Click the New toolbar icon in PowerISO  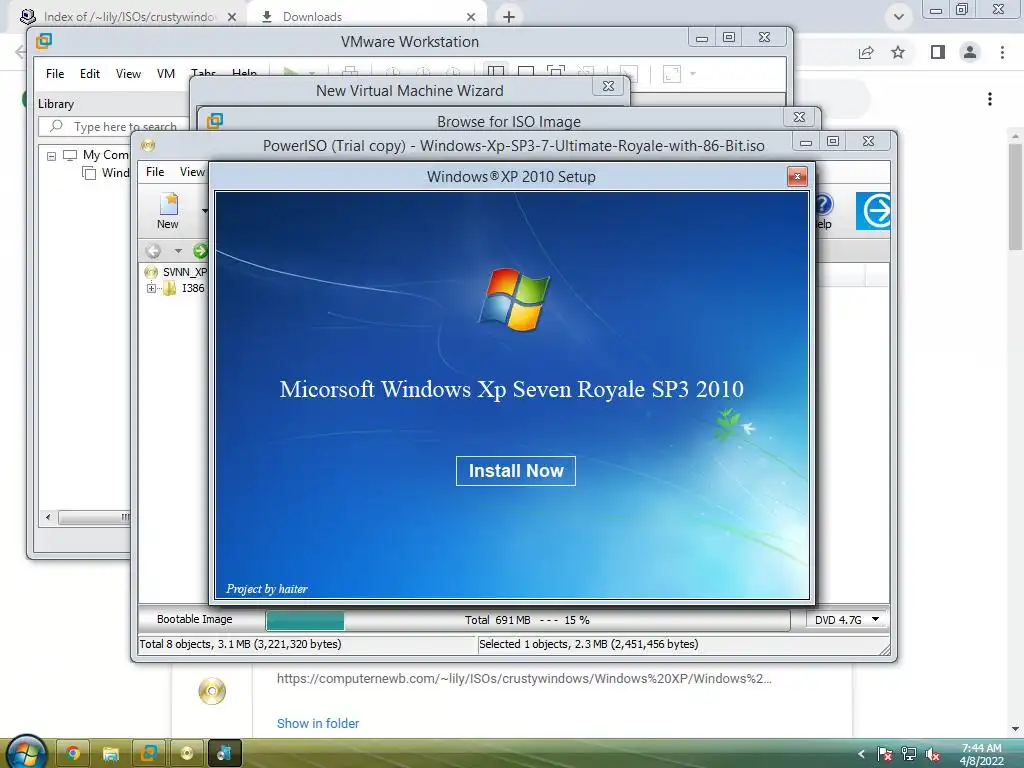[168, 211]
